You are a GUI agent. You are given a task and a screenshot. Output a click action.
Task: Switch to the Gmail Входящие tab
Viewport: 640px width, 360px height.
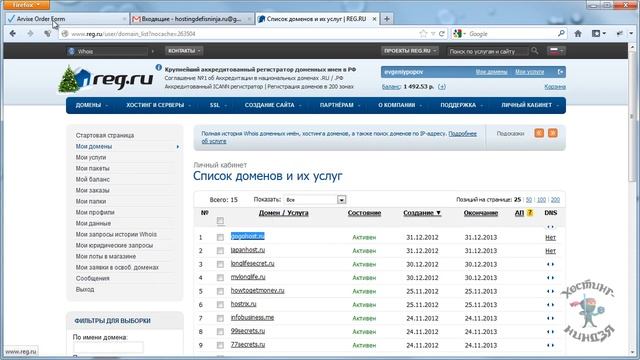click(192, 19)
